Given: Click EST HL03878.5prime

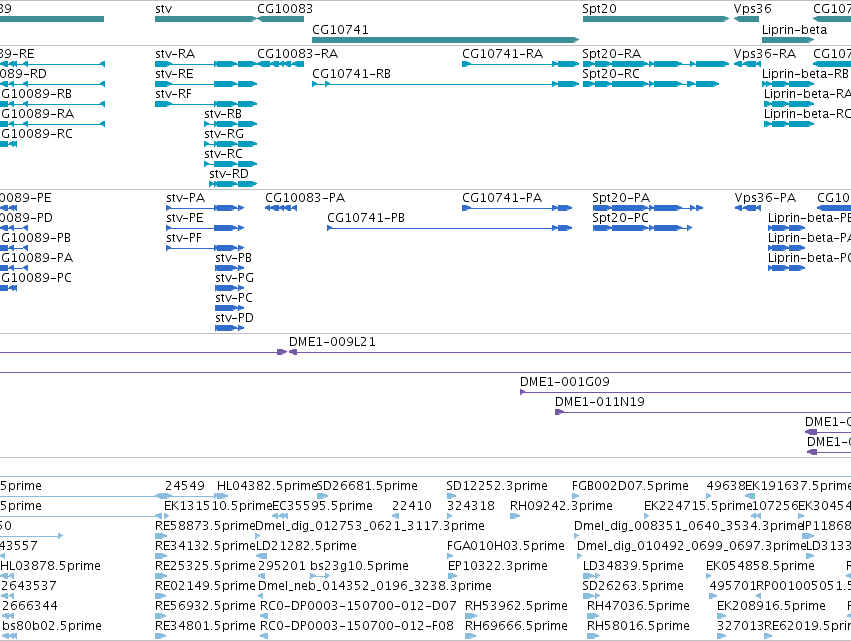Looking at the screenshot, I should coord(50,566).
